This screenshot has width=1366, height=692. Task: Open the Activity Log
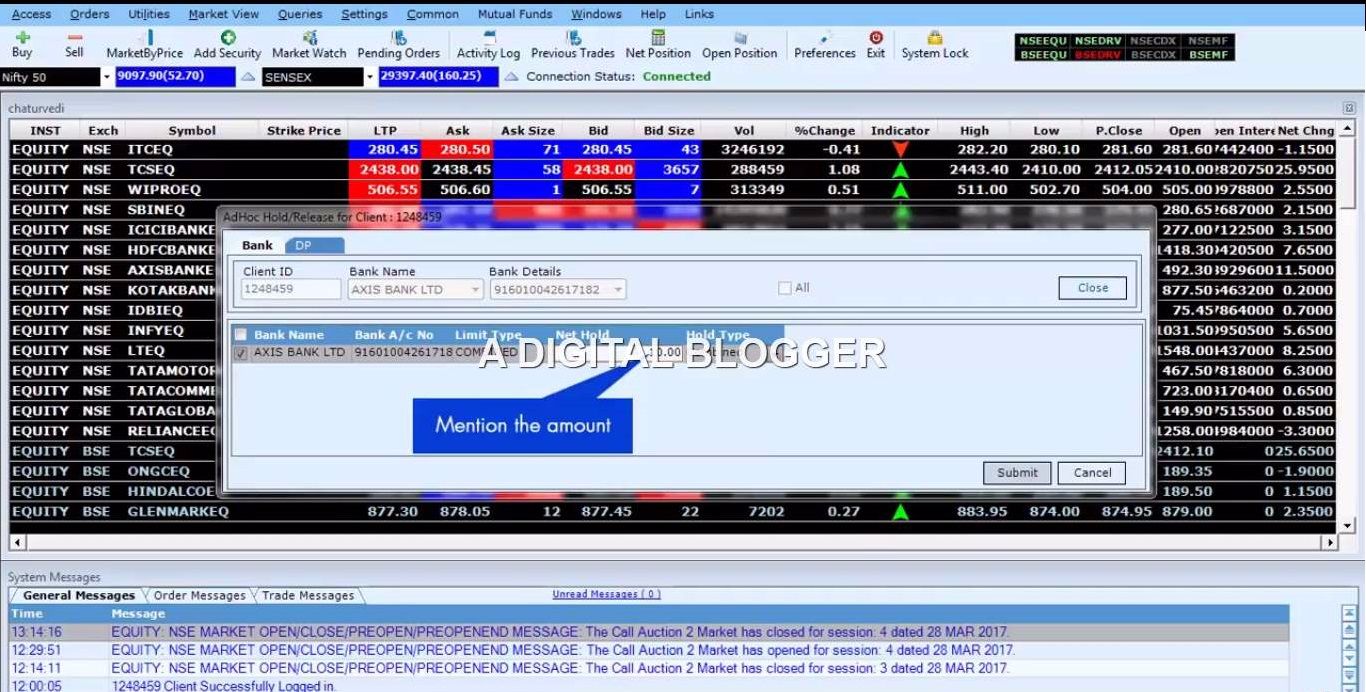488,44
